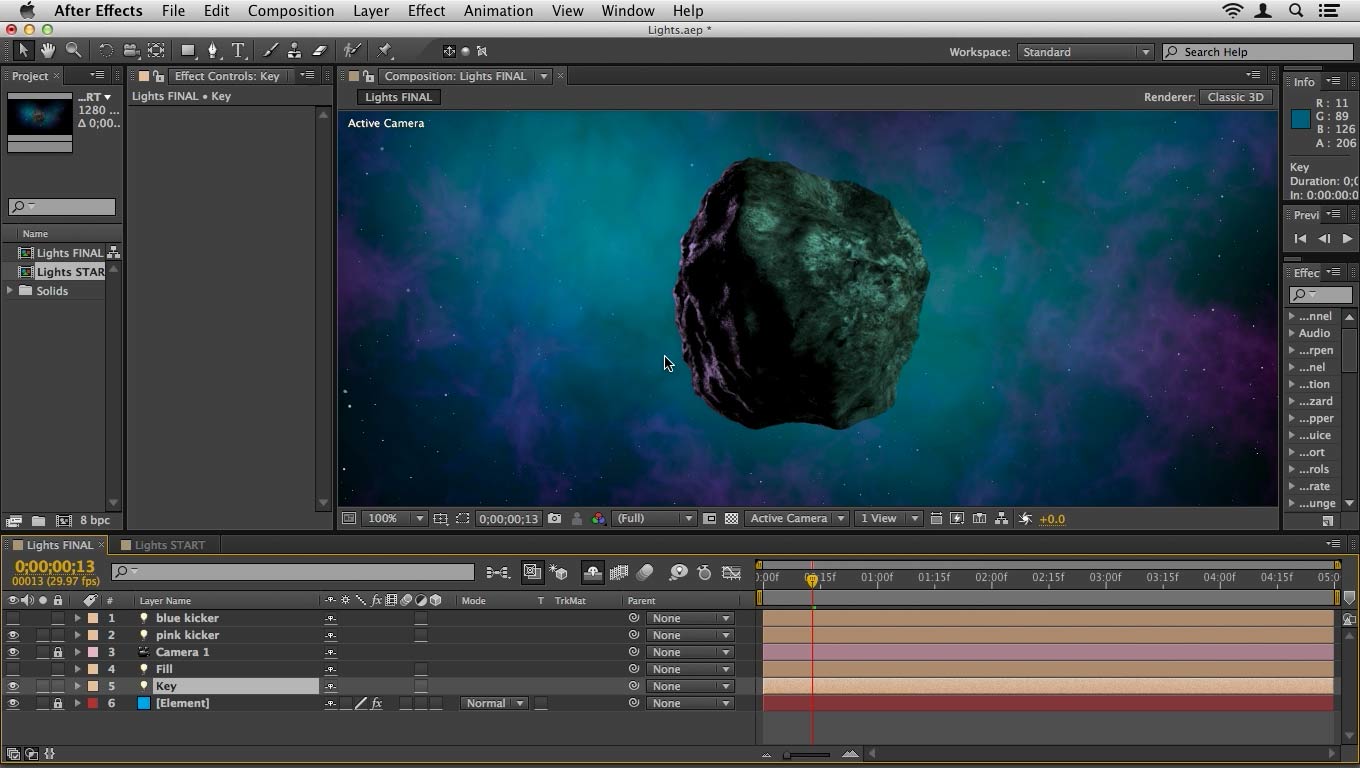Click the Search Help input field
Screen dimensions: 1360x768
pos(1260,52)
